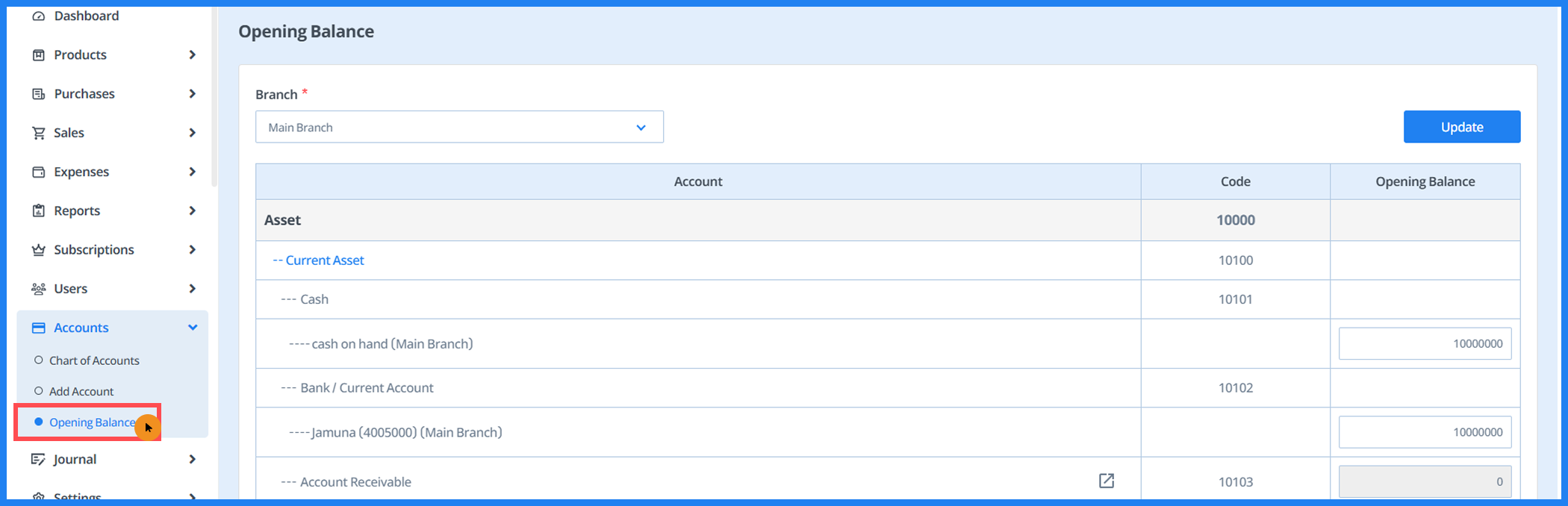
Task: Click the Subscriptions crown icon
Action: (x=39, y=250)
